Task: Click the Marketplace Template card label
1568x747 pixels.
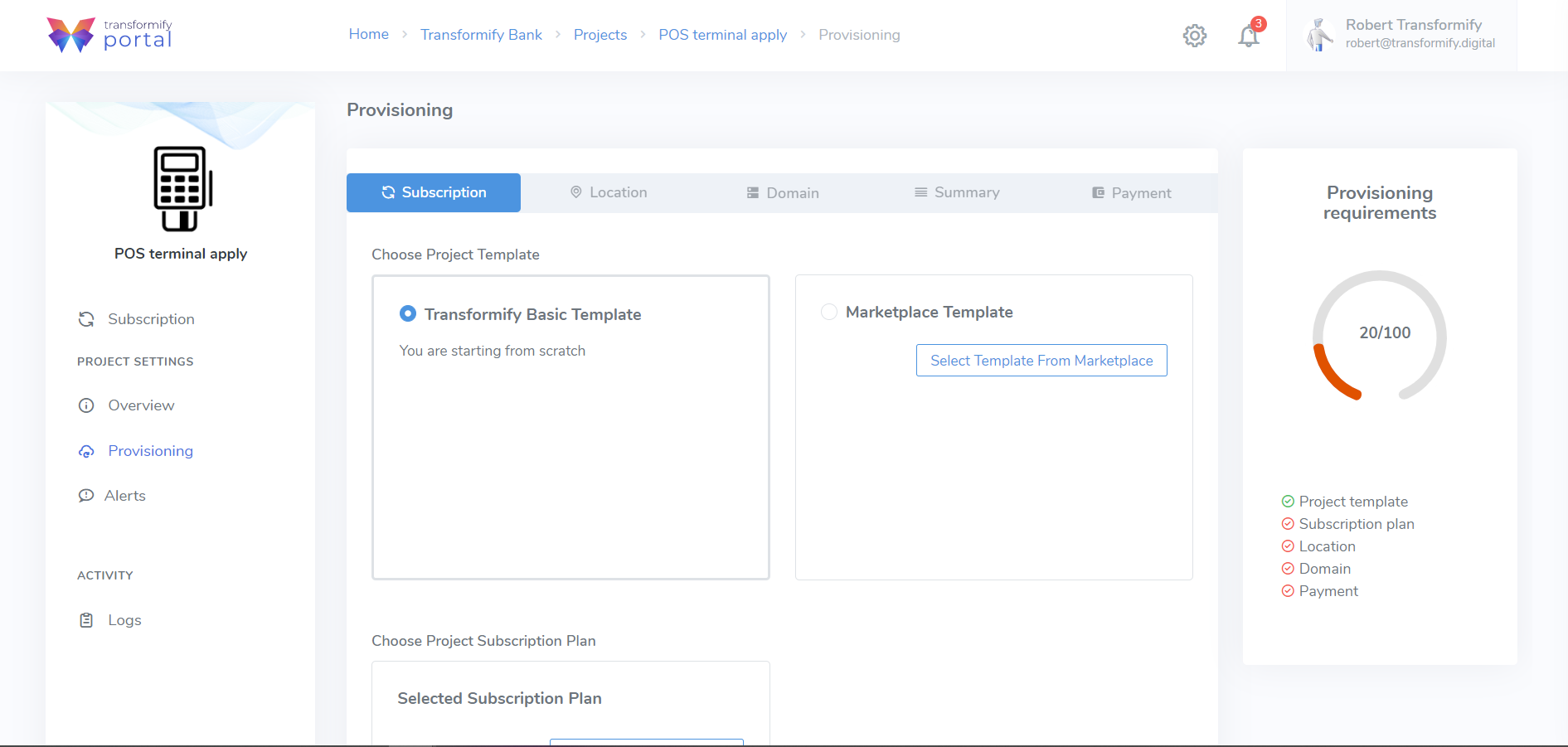Action: pos(930,312)
